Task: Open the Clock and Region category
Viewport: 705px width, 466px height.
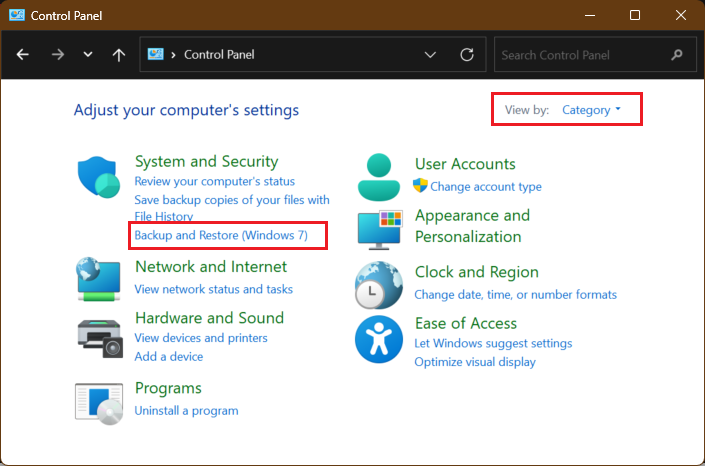Action: (x=477, y=272)
